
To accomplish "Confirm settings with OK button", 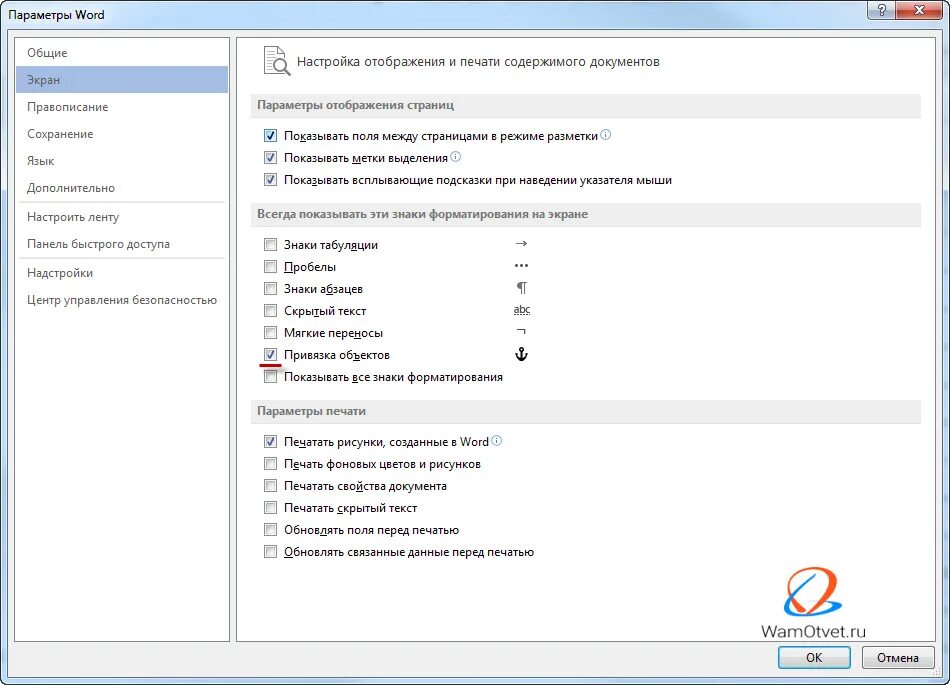I will coord(814,657).
